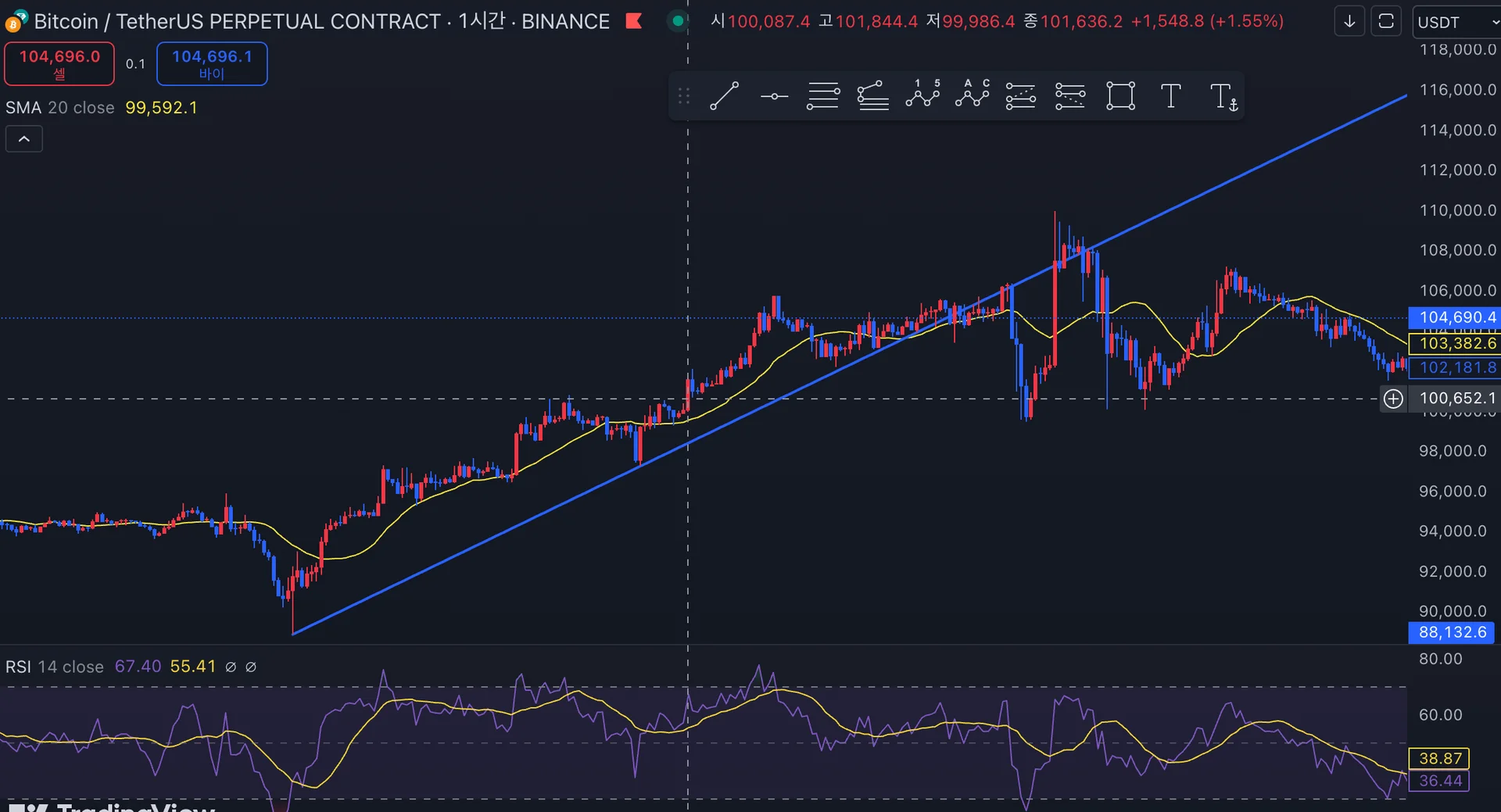Click the 60.00 RSI axis label

(1441, 715)
